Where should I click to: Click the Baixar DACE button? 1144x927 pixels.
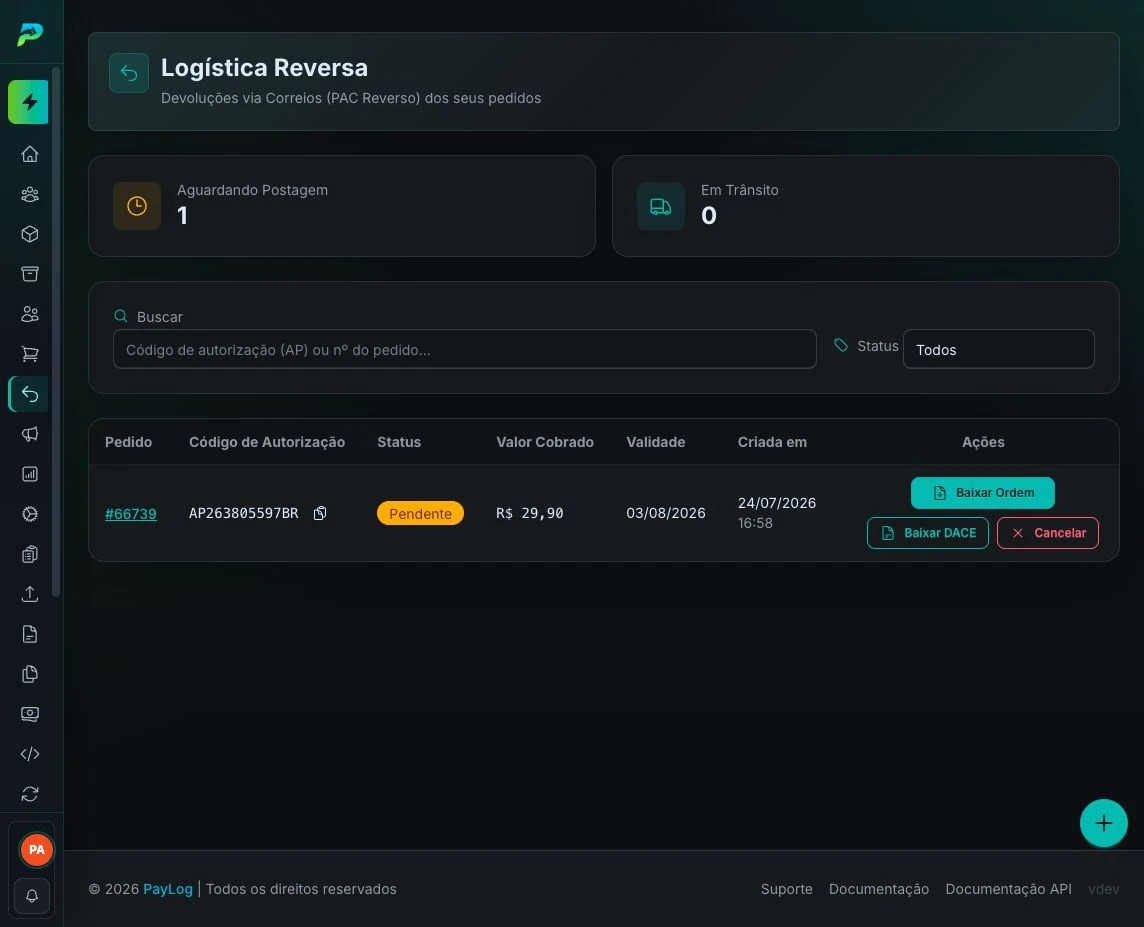[x=927, y=533]
